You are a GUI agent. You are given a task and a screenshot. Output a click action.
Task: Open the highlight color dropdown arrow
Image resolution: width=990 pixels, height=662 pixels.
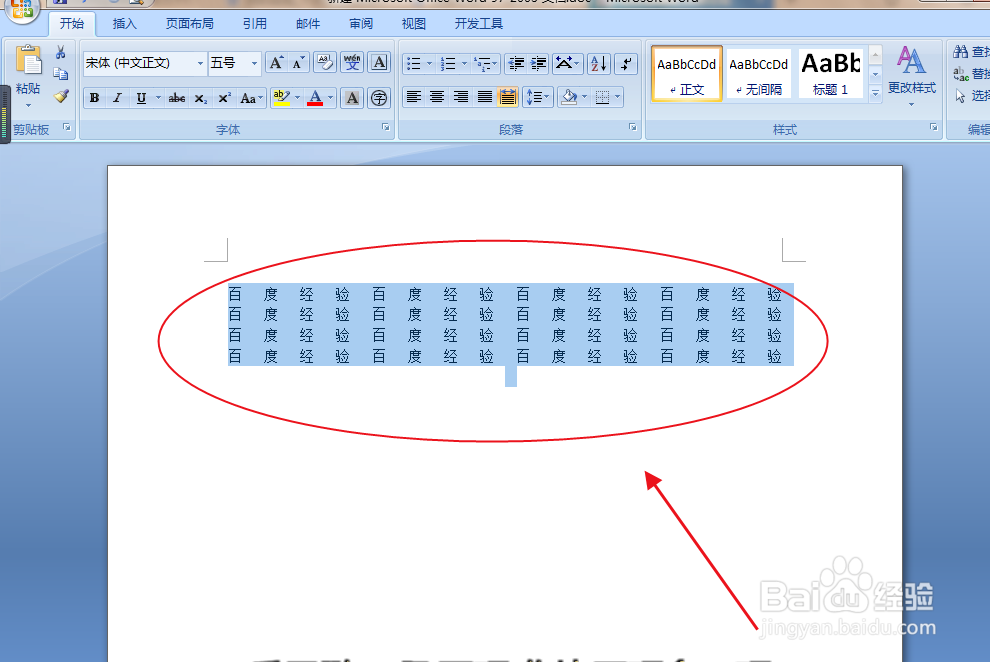[x=297, y=98]
